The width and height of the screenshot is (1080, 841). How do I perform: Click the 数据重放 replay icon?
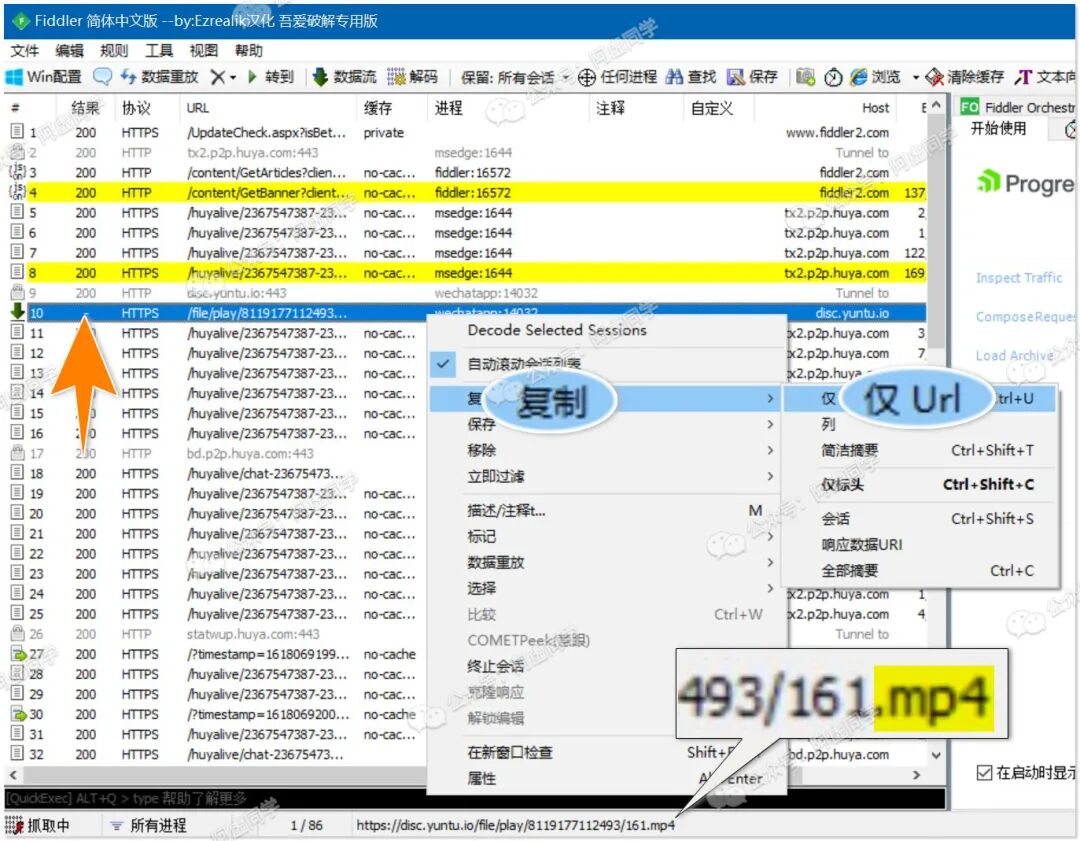click(x=127, y=76)
